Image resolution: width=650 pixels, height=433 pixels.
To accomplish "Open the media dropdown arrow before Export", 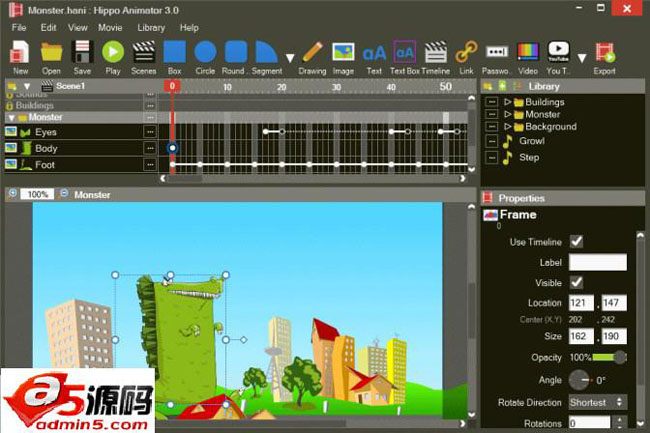I will 582,58.
